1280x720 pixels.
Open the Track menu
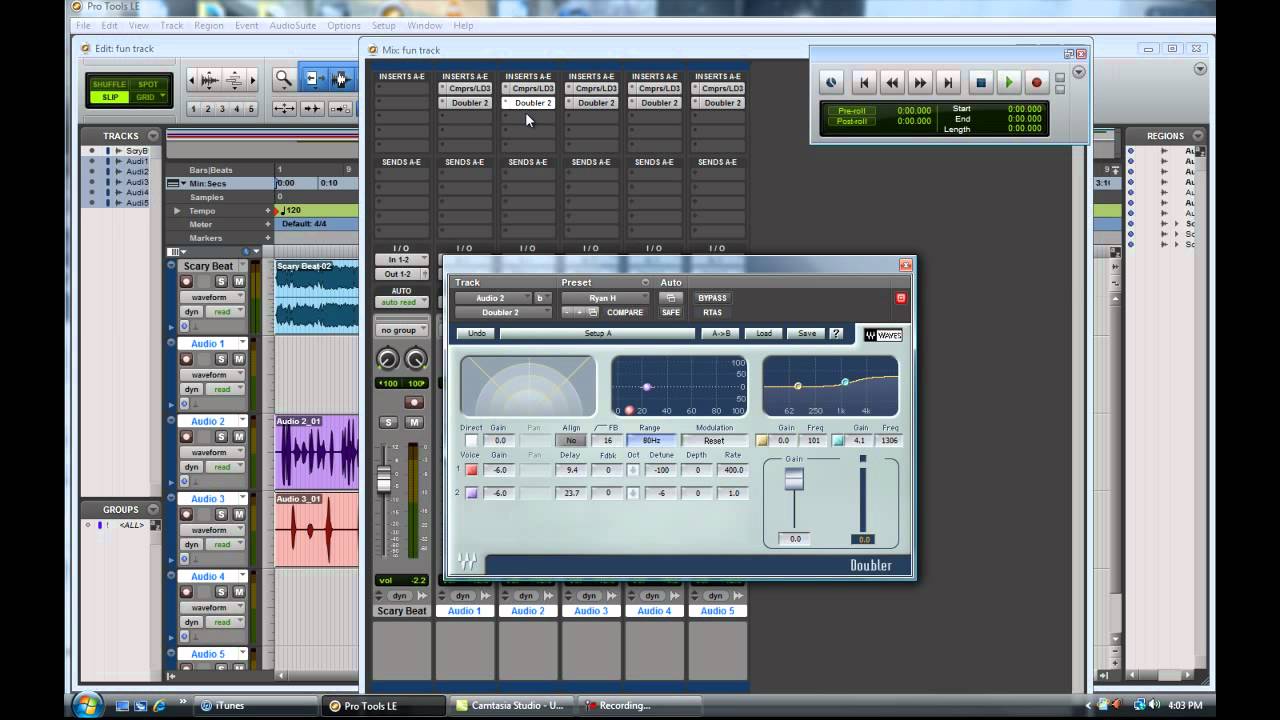[x=172, y=25]
